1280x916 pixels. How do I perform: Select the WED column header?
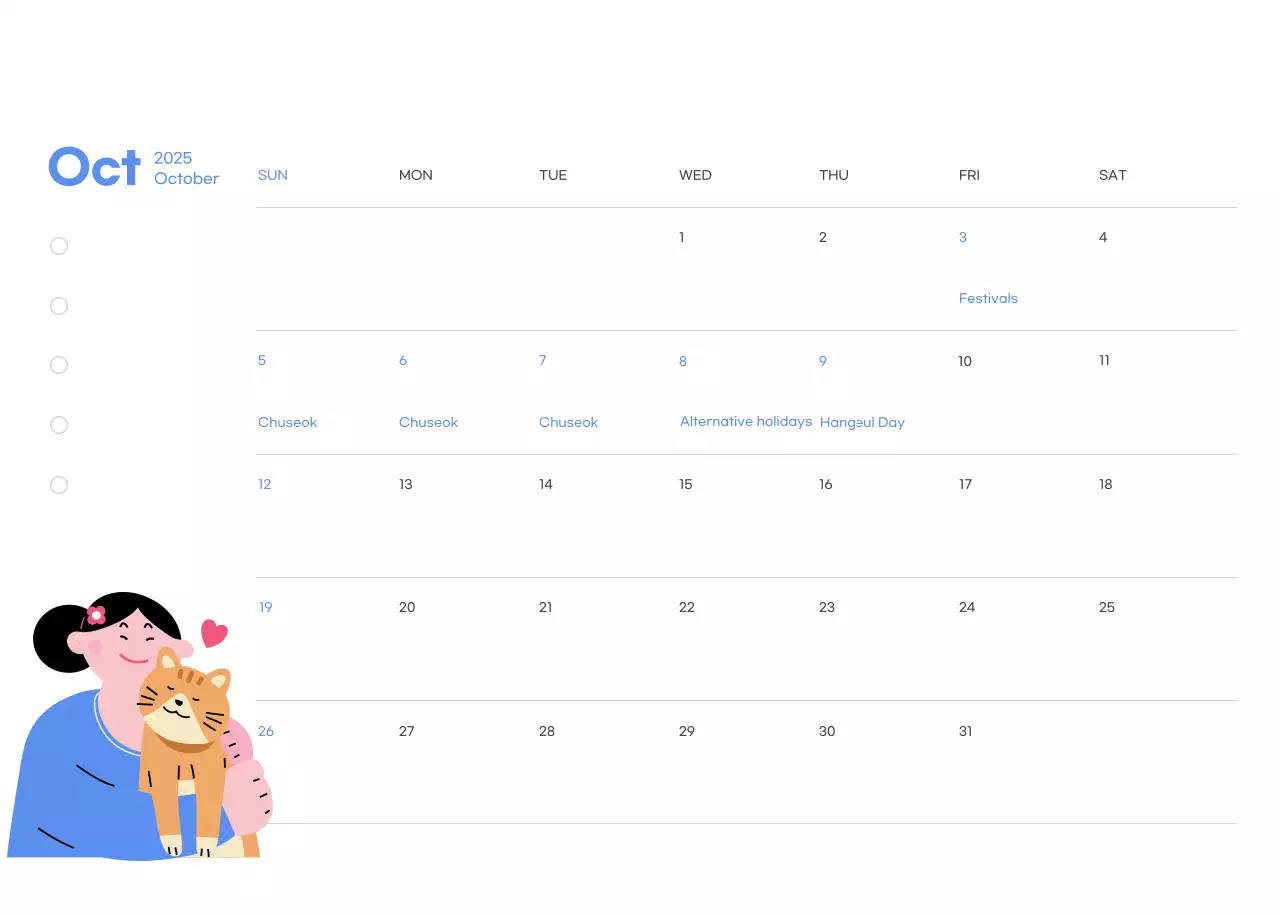[695, 175]
